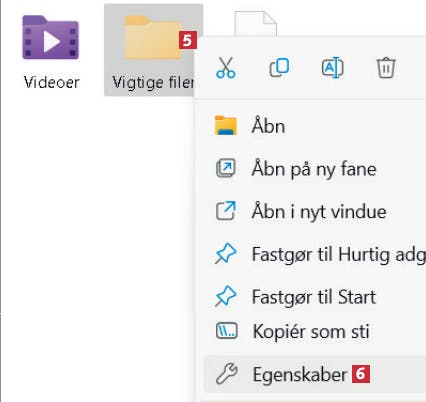426x402 pixels.
Task: Select the Vigtige filer folder icon
Action: (x=153, y=37)
